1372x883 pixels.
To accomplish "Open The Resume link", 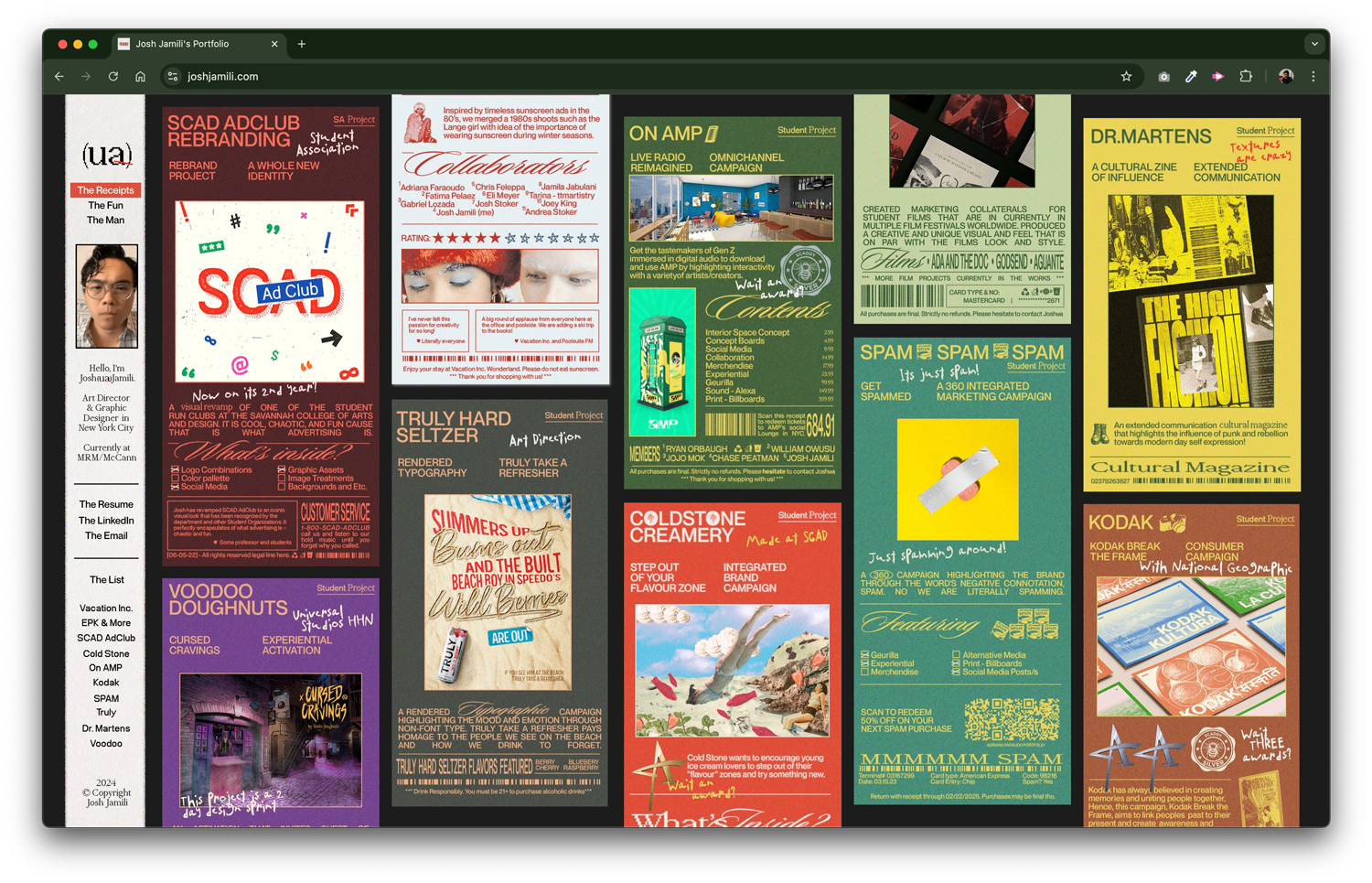I will click(x=106, y=505).
